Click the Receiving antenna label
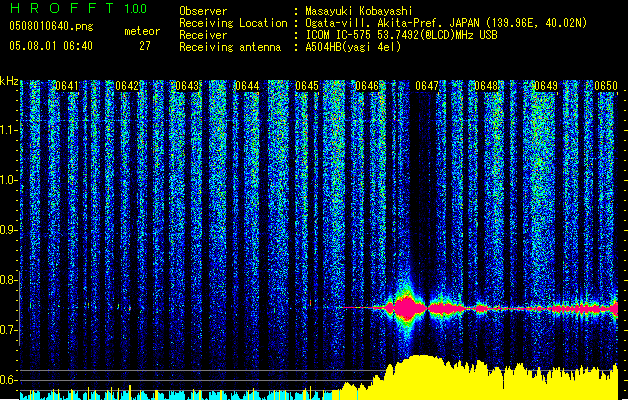Viewport: 629px width, 400px height. click(230, 47)
